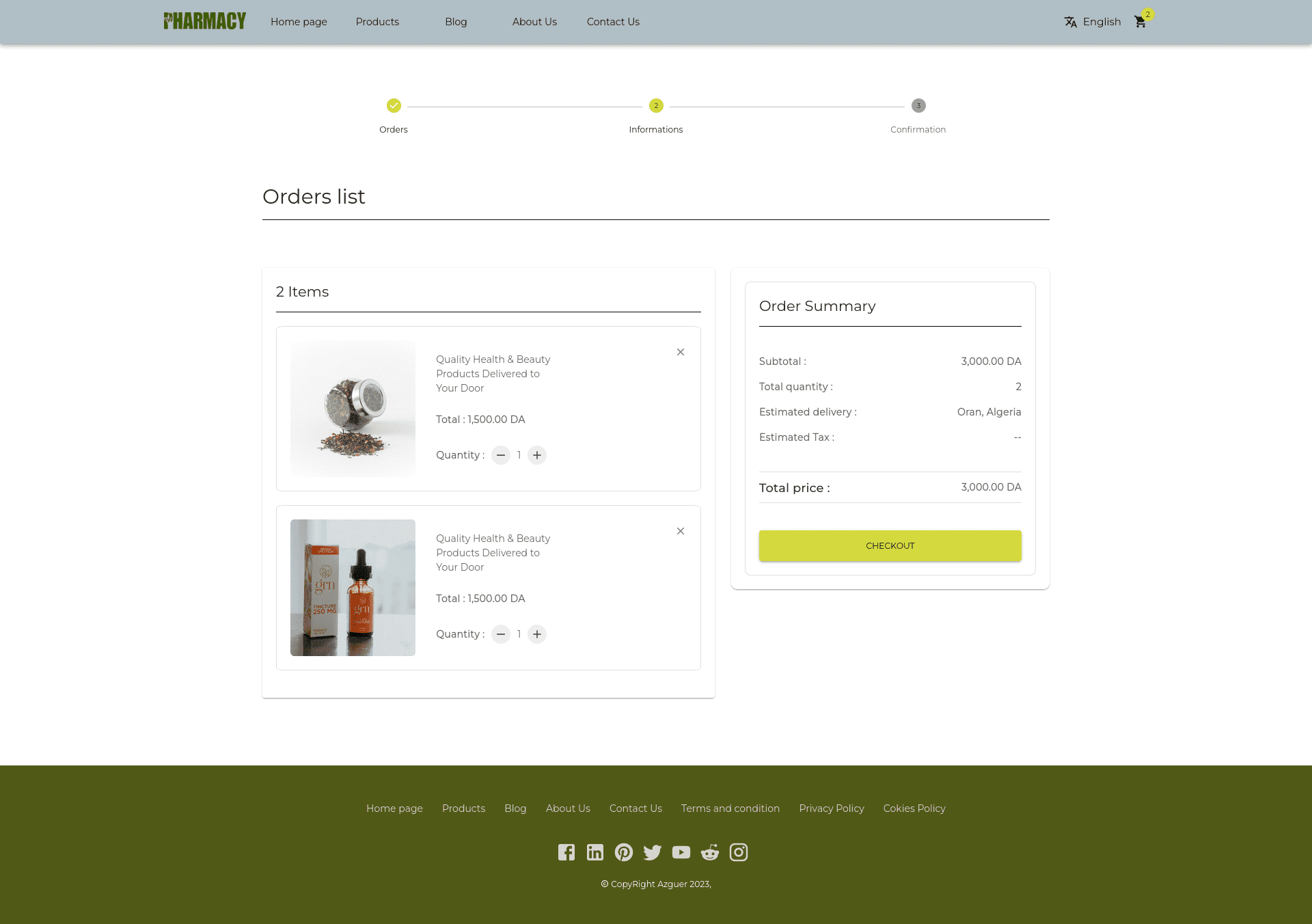Image resolution: width=1312 pixels, height=924 pixels.
Task: Click the Informations step 2 marker
Action: 656,106
